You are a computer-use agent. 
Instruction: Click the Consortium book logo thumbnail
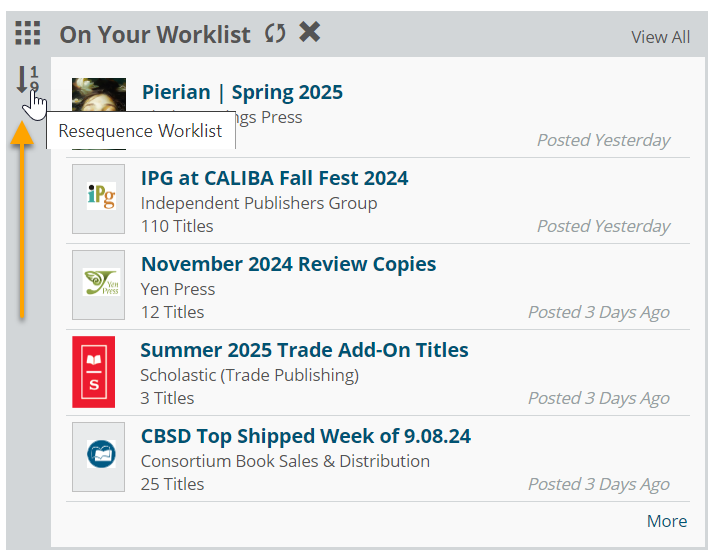tap(99, 457)
